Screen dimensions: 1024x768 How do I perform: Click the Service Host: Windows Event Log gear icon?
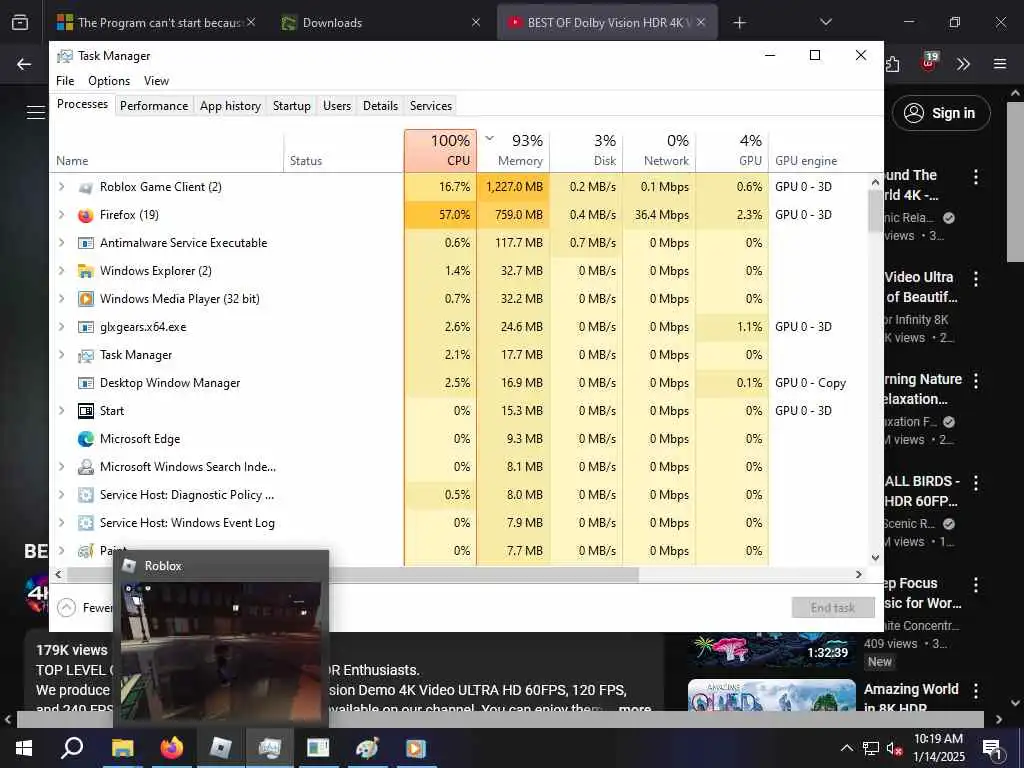click(86, 523)
